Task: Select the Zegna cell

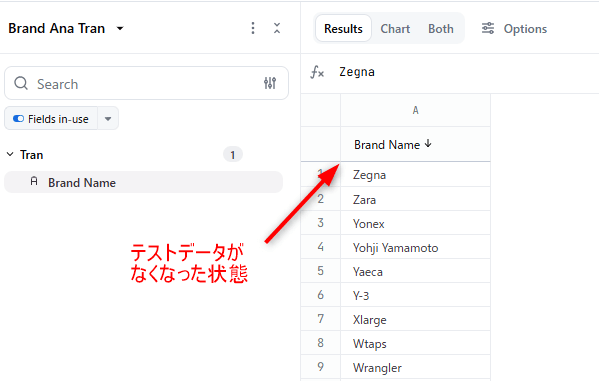Action: point(415,175)
